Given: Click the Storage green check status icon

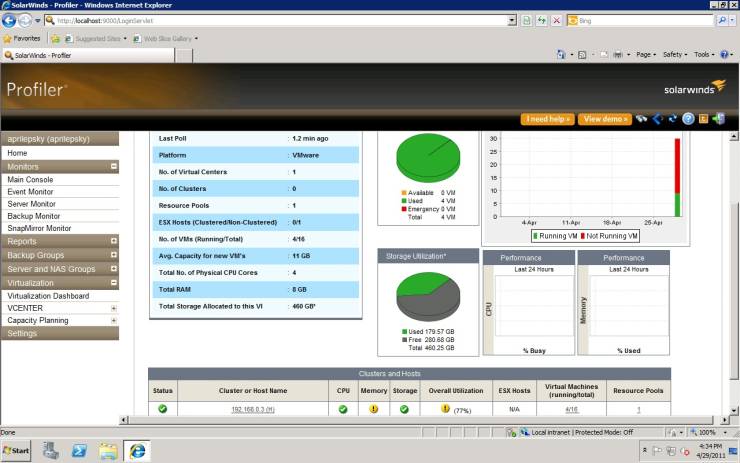Looking at the screenshot, I should pos(404,409).
